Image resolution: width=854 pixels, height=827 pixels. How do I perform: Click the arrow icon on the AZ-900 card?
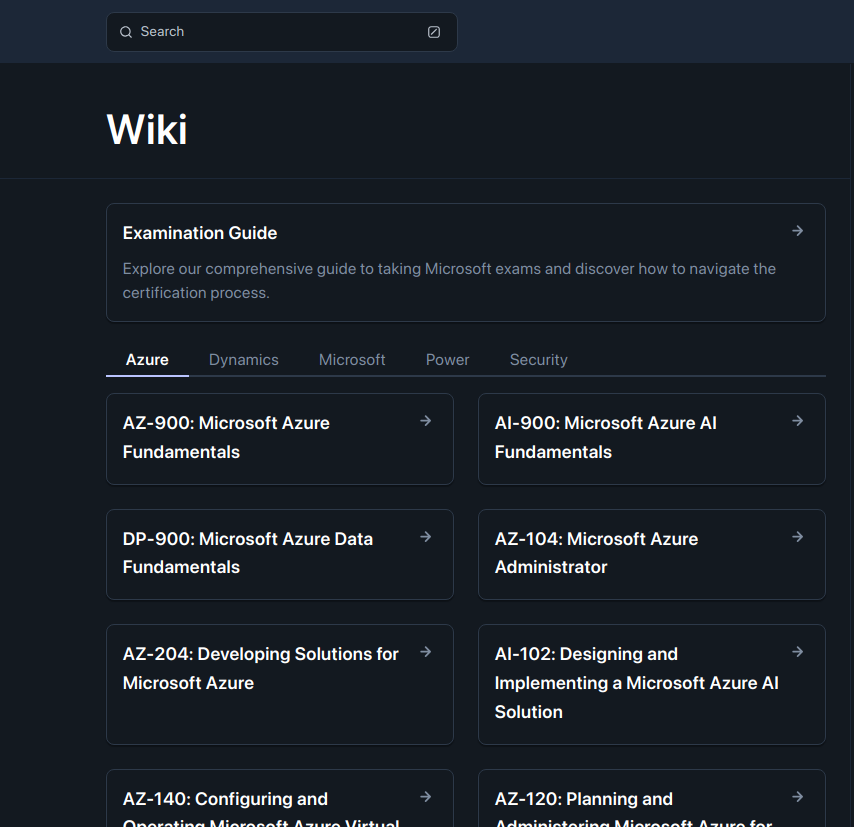coord(425,420)
